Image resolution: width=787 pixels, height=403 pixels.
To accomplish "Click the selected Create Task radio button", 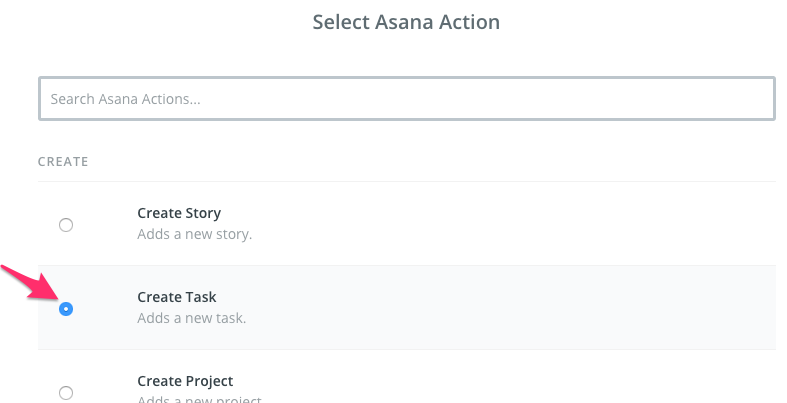I will 66,309.
